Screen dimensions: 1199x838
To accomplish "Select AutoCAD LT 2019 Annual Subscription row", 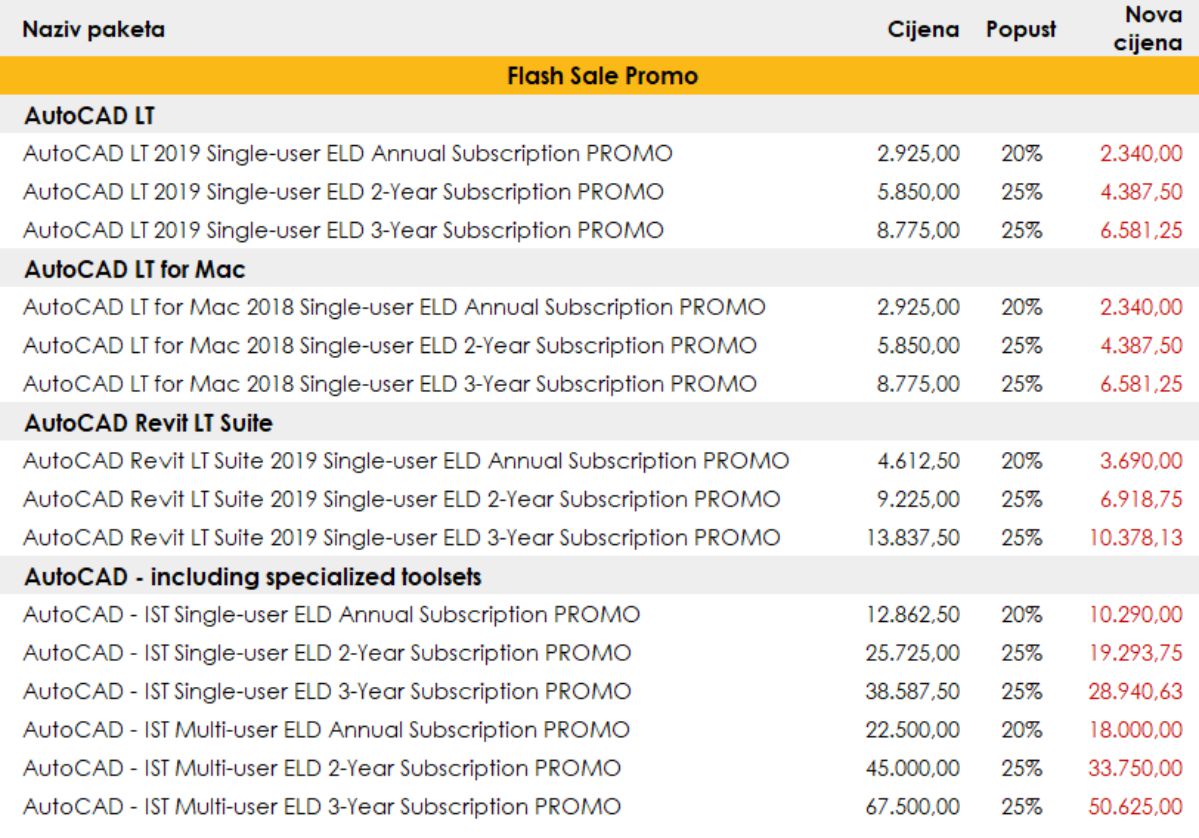I will 348,153.
